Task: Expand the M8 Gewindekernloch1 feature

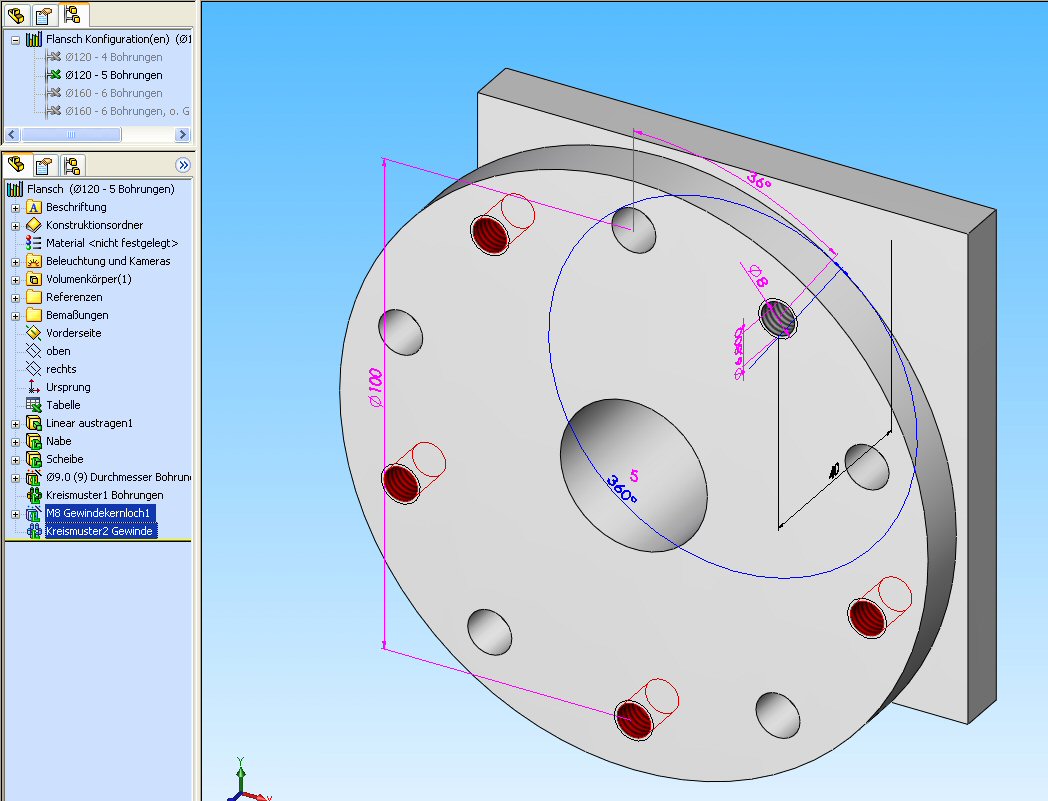Action: [15, 513]
